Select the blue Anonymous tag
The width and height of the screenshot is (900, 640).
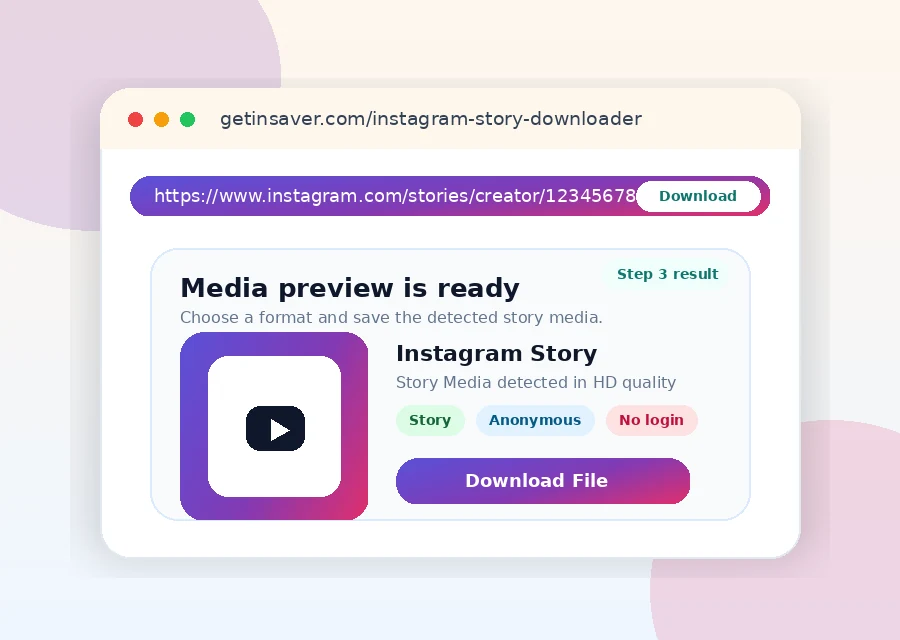(535, 420)
